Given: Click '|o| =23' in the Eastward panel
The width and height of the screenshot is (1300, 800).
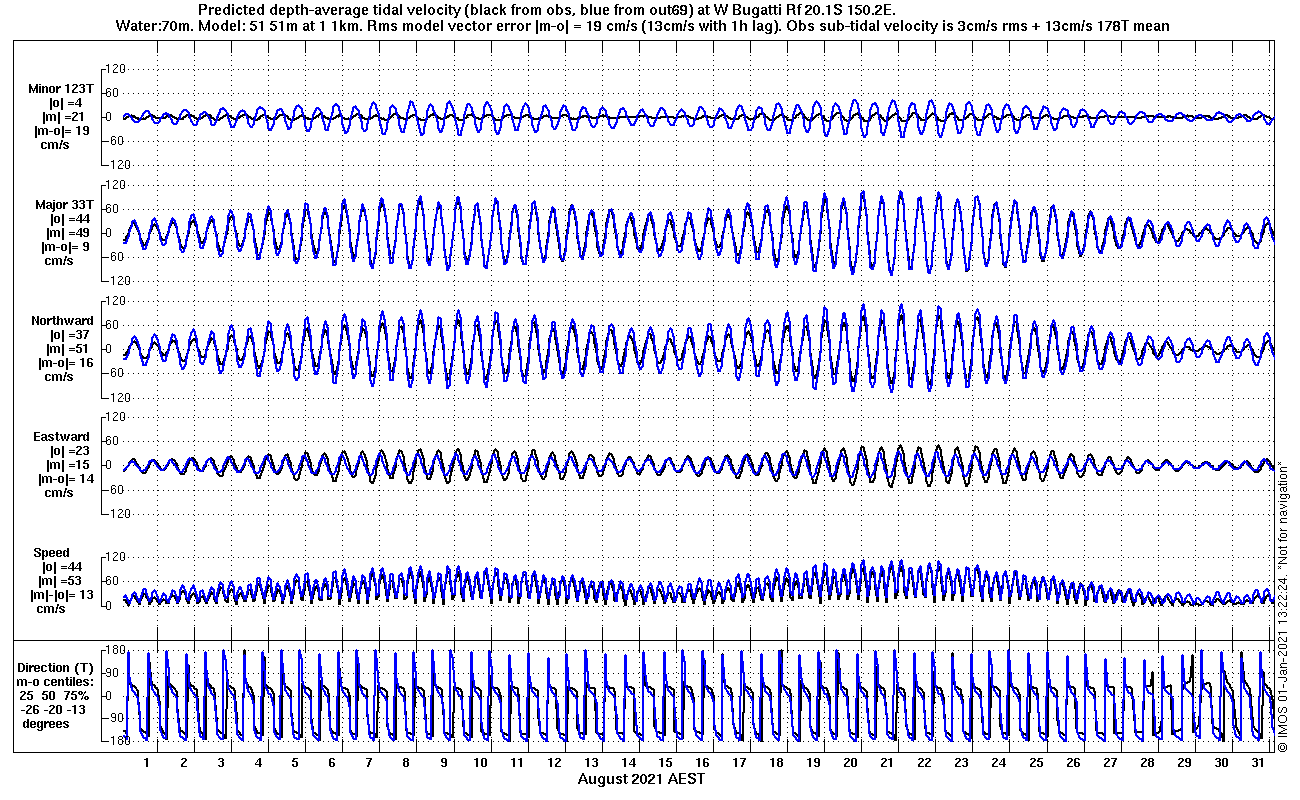Looking at the screenshot, I should [x=69, y=451].
